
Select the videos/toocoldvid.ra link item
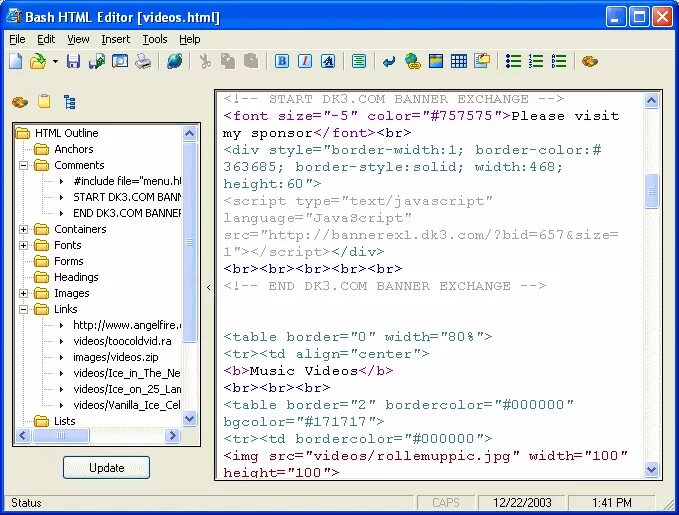click(x=122, y=341)
